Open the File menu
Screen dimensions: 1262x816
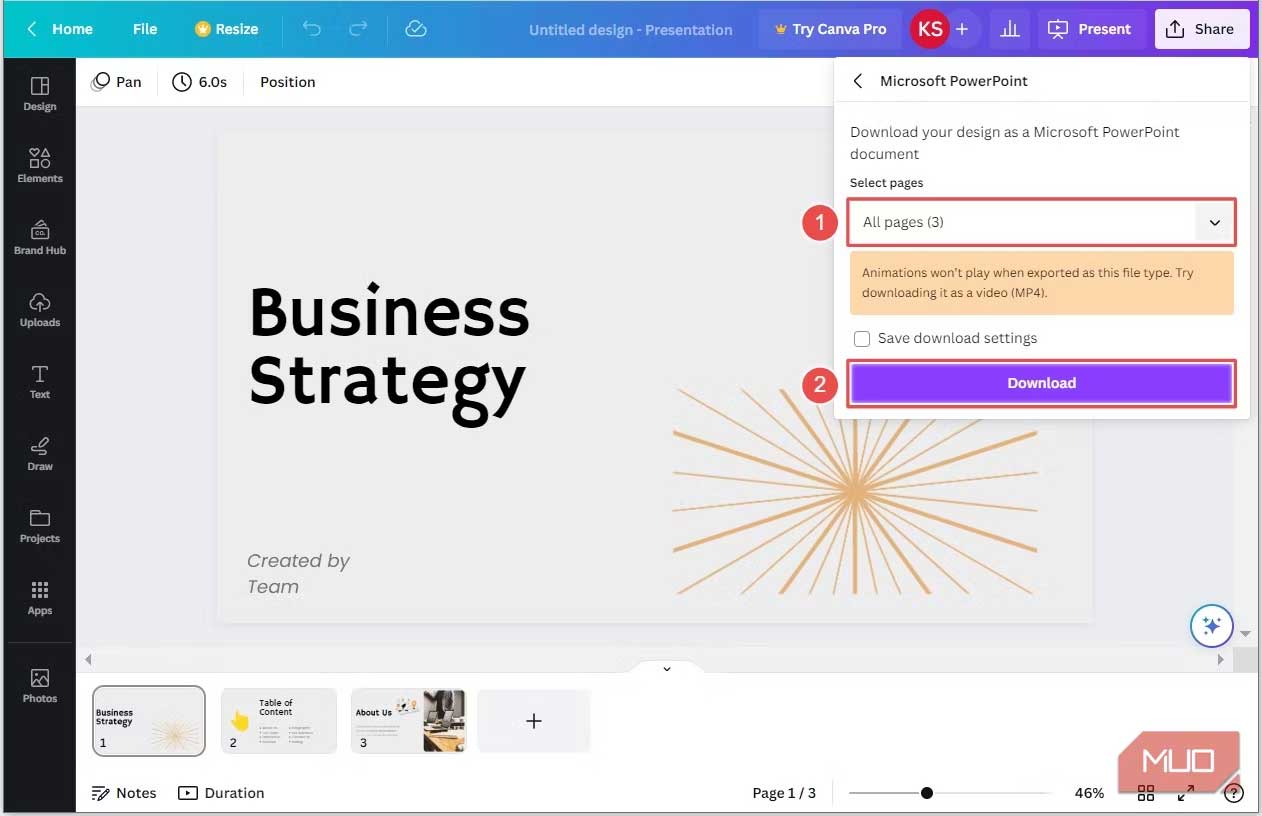pos(144,29)
